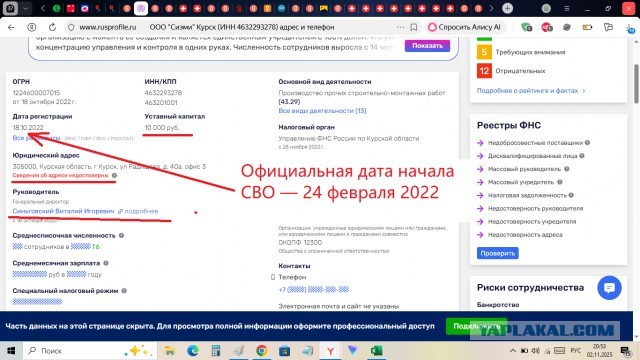Viewport: 640px width, 360px height.
Task: Click the yellow 5 Требующих внимания badge
Action: (x=484, y=52)
